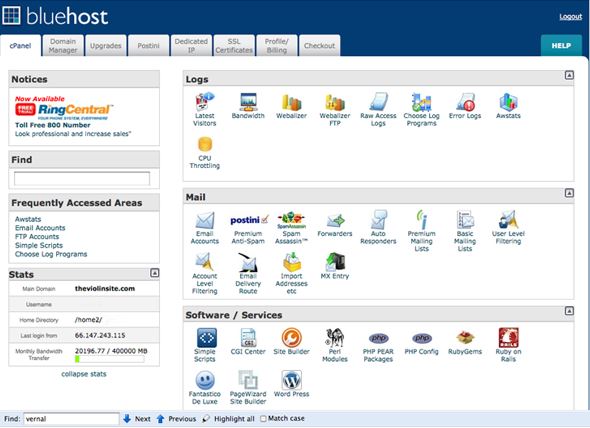Switch to the Domain Manager tab
590x428 pixels.
pyautogui.click(x=63, y=46)
